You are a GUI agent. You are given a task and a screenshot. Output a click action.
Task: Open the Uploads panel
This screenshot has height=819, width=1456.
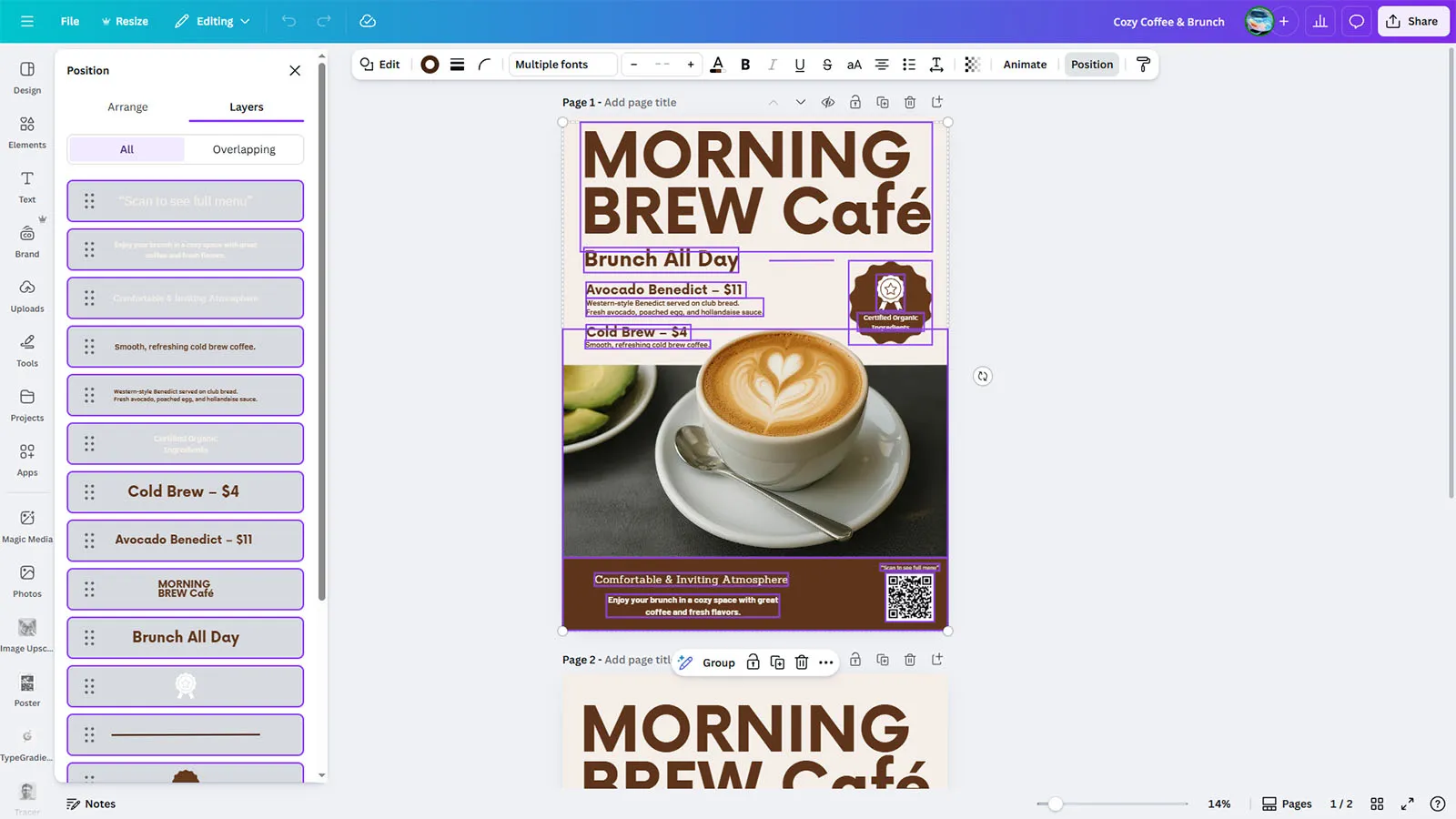[x=26, y=296]
